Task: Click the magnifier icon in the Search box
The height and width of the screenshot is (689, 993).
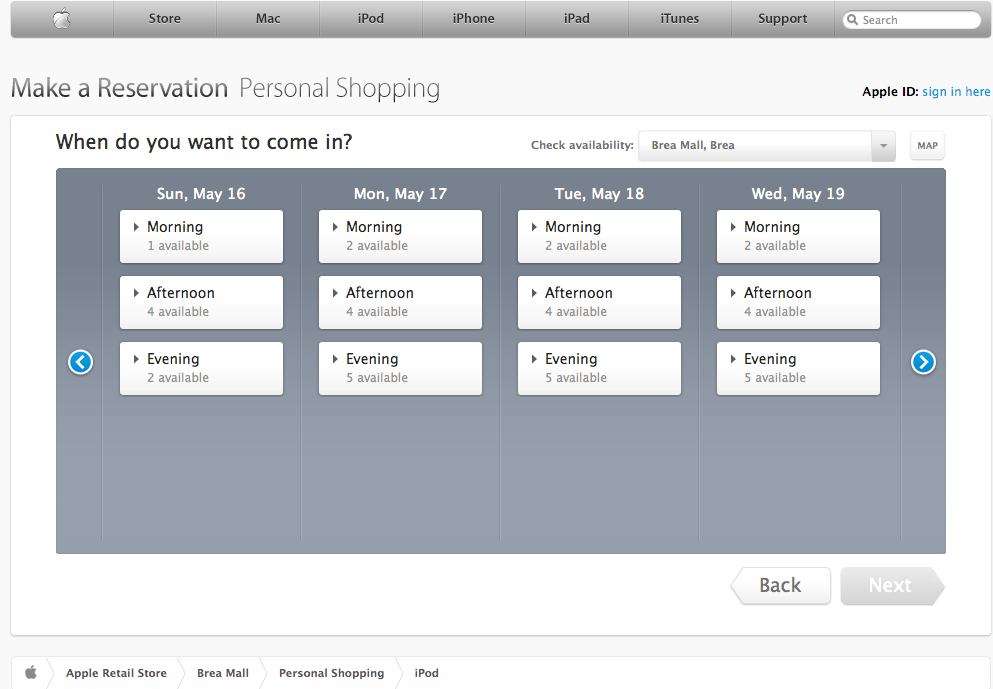Action: (x=852, y=20)
